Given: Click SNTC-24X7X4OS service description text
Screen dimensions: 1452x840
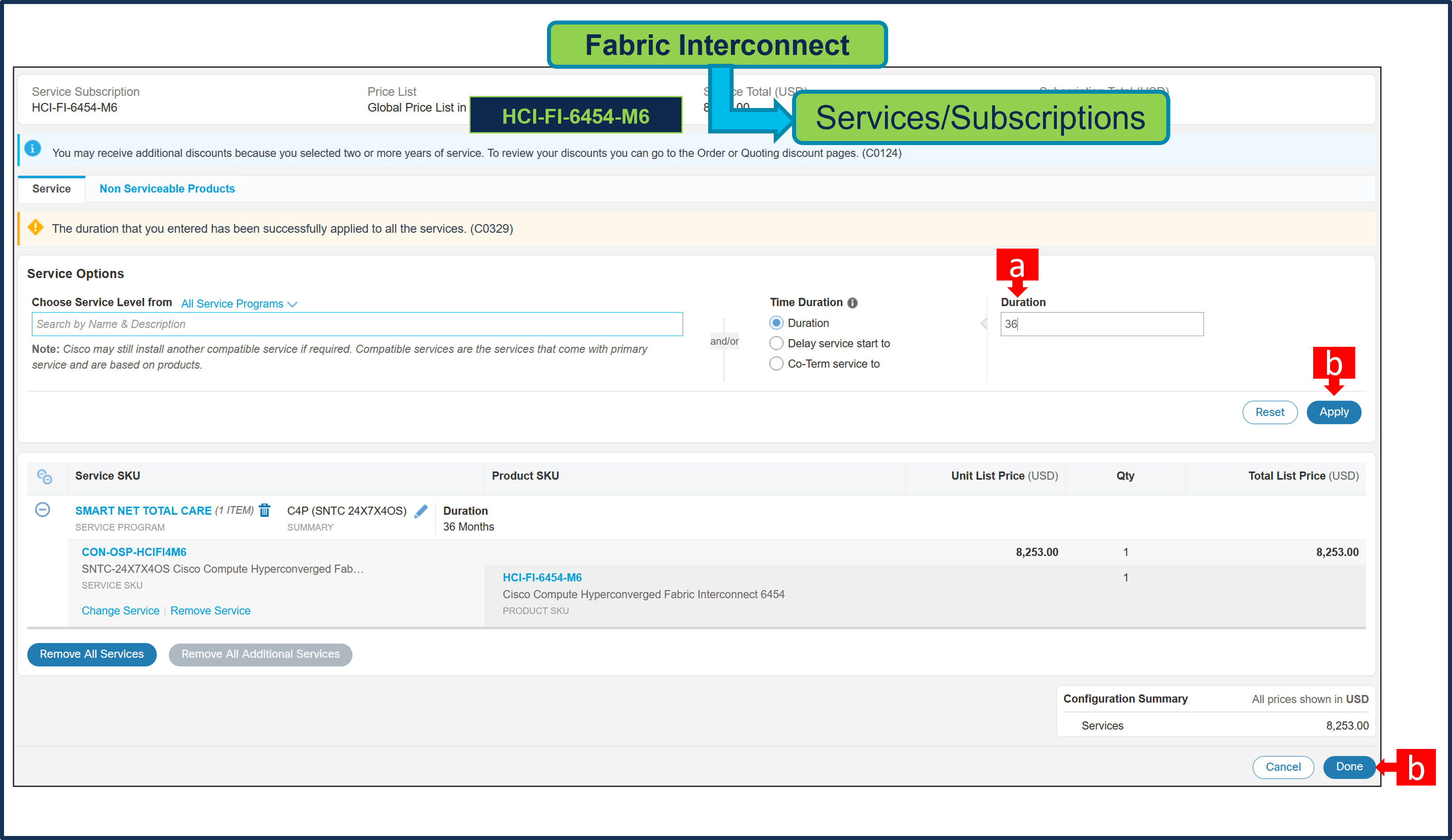Looking at the screenshot, I should tap(222, 569).
